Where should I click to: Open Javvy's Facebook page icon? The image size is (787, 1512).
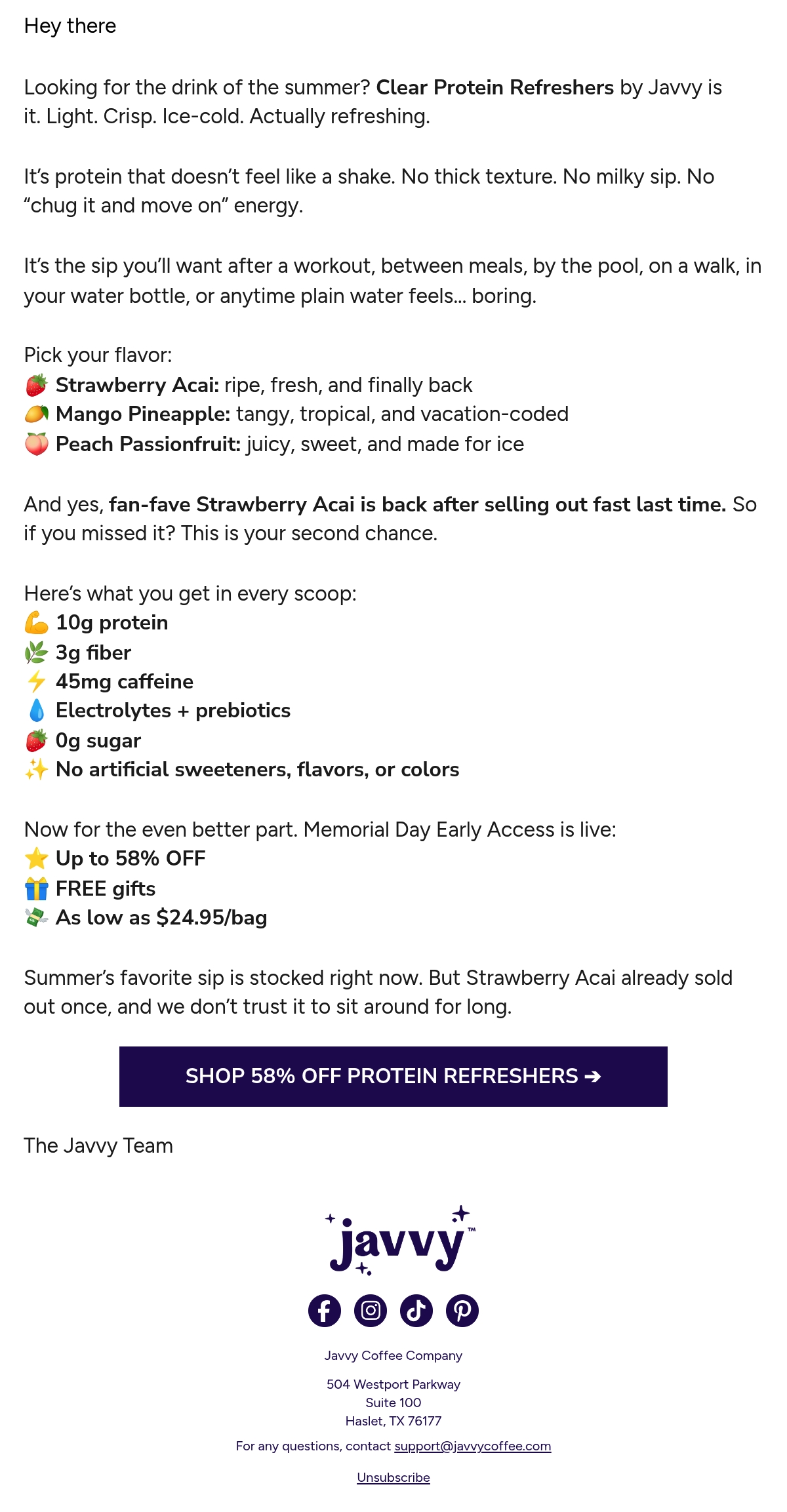coord(325,1311)
